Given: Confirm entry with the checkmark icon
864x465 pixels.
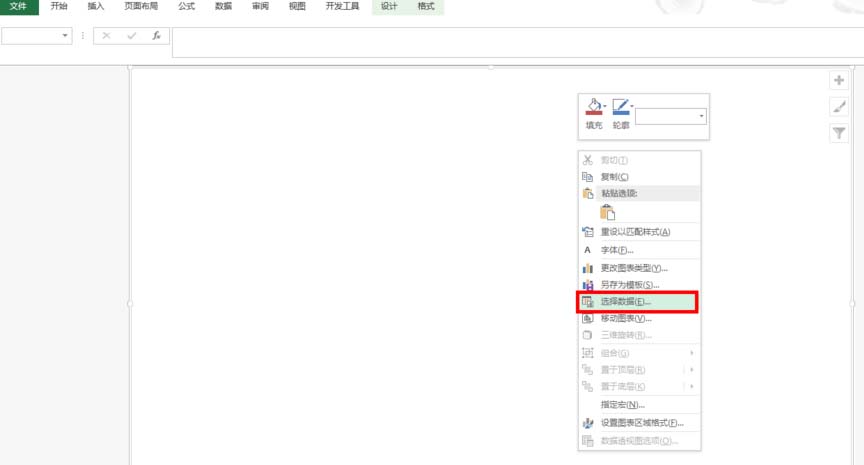Looking at the screenshot, I should 132,36.
